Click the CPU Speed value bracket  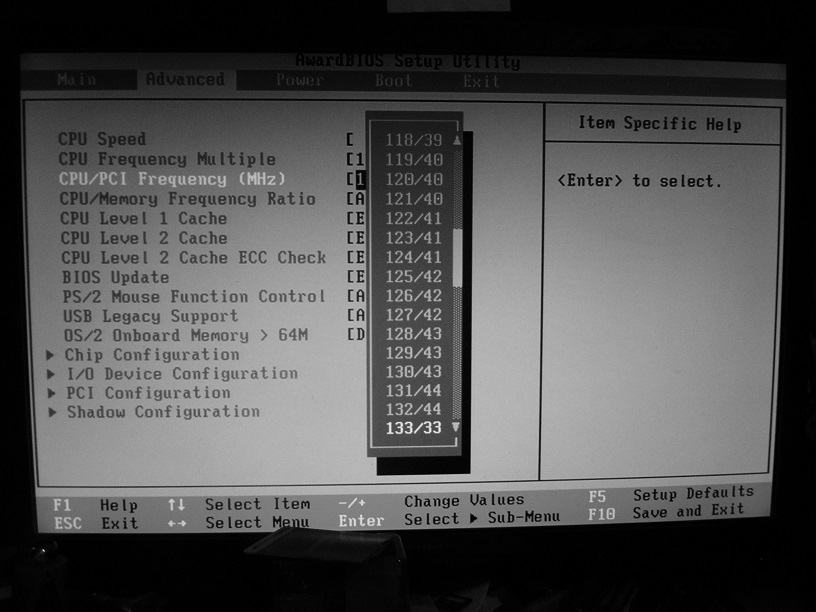350,139
